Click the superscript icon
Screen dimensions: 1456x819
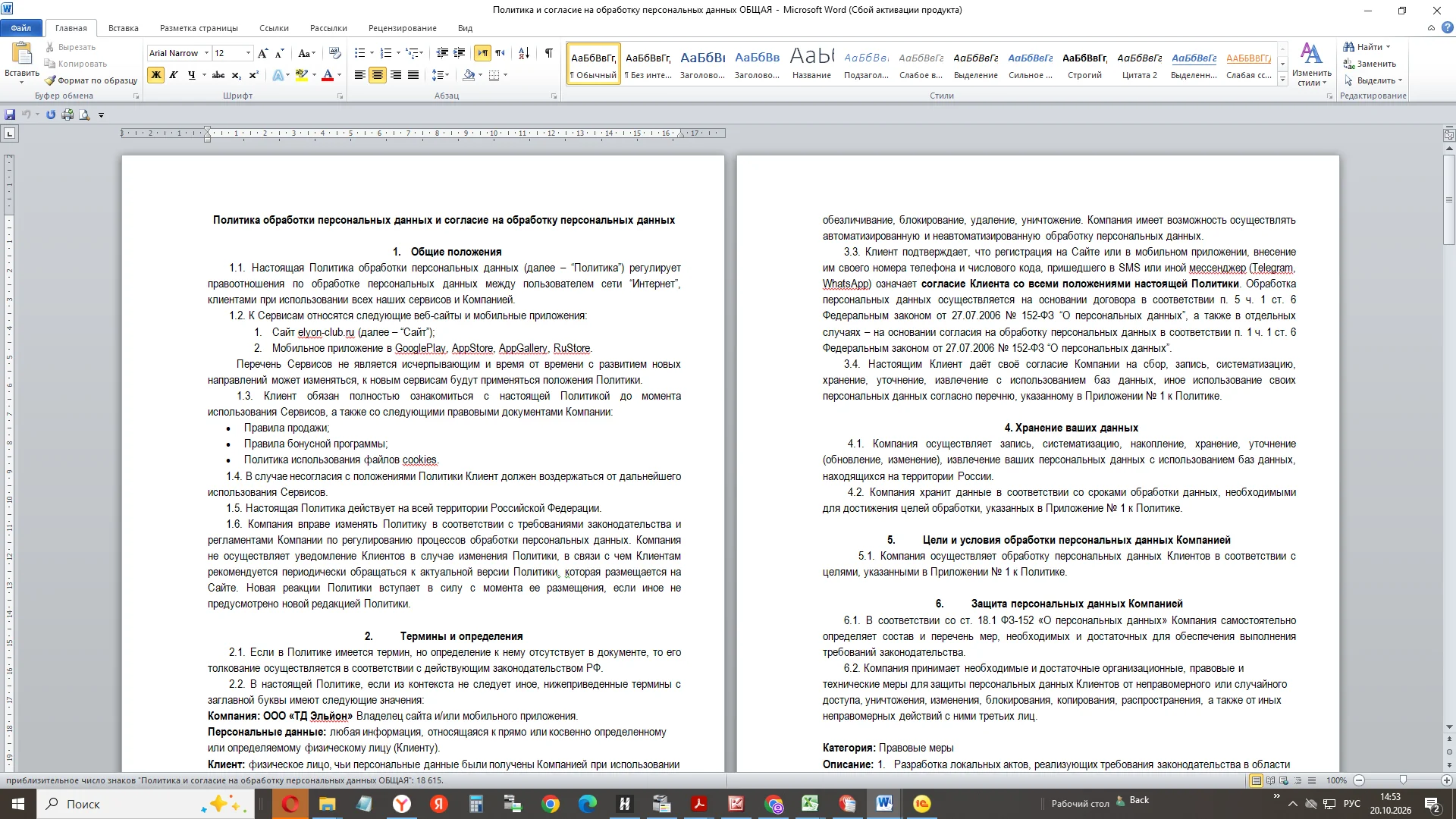point(254,75)
